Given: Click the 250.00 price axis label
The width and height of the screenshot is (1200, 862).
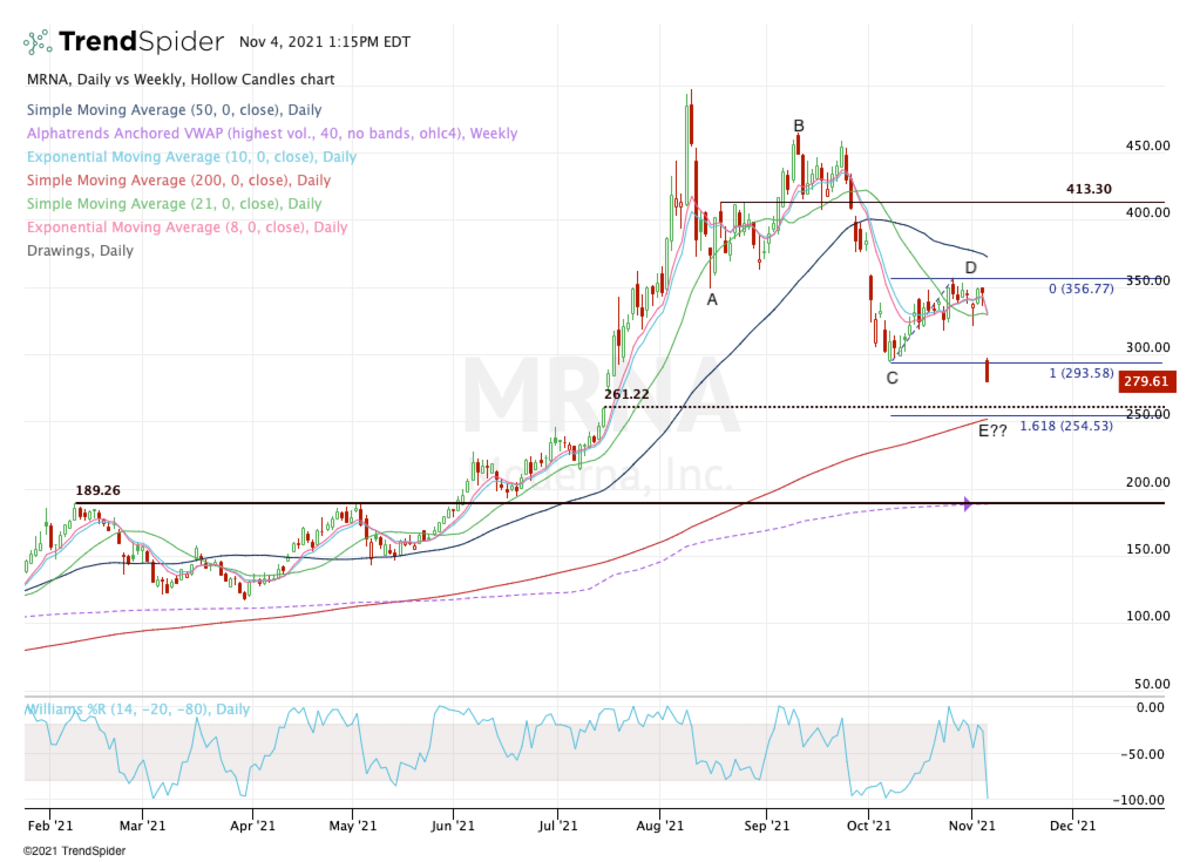Looking at the screenshot, I should tap(1146, 414).
